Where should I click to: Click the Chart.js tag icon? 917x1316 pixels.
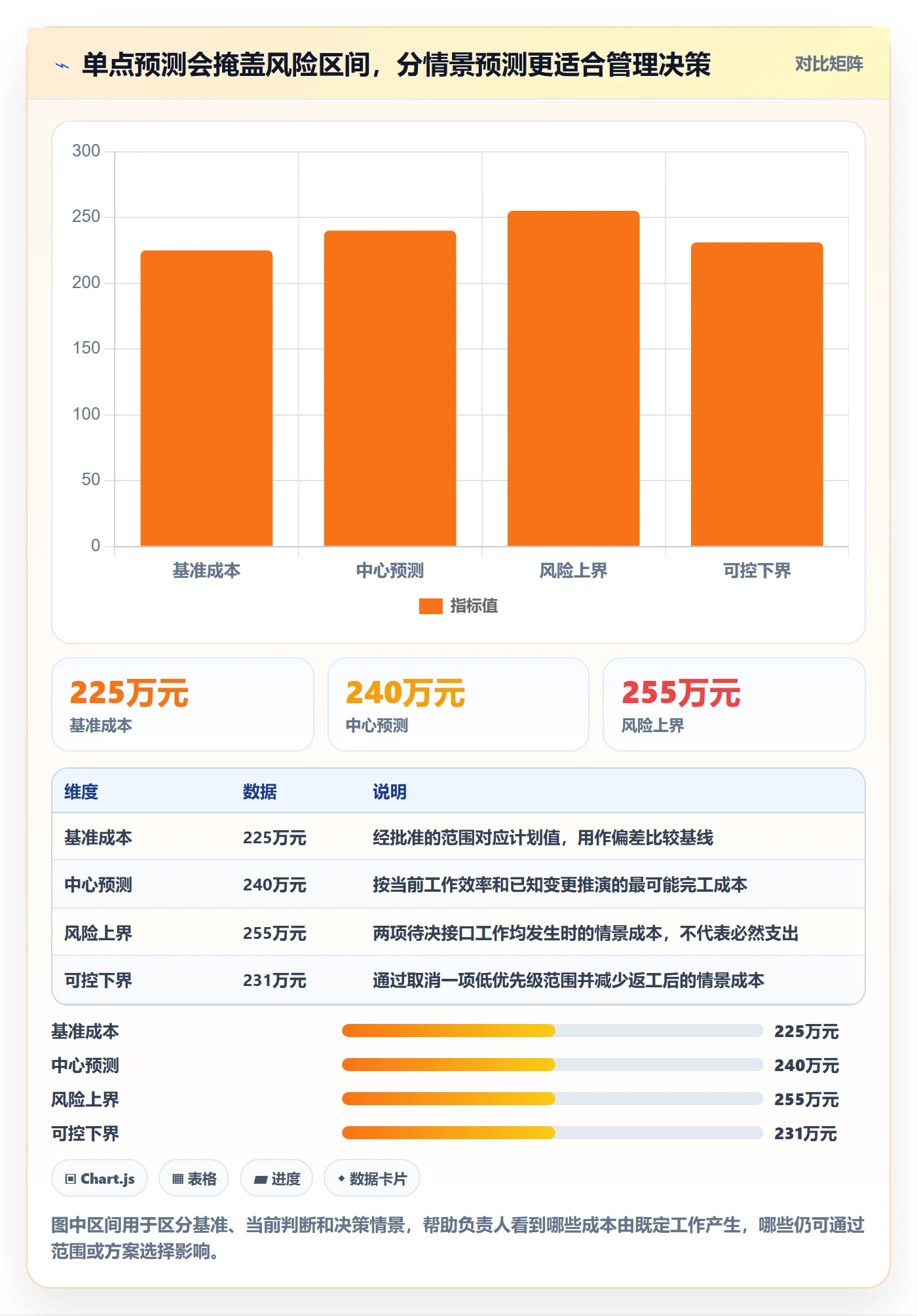click(x=71, y=1179)
